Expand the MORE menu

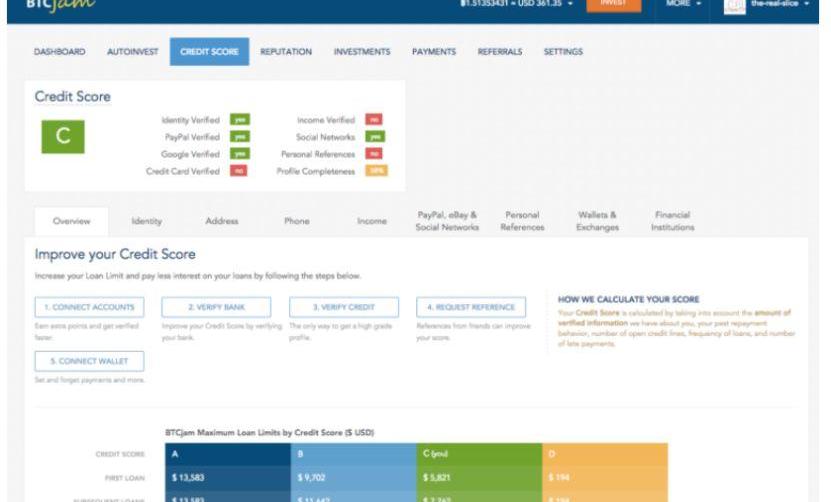[685, 5]
